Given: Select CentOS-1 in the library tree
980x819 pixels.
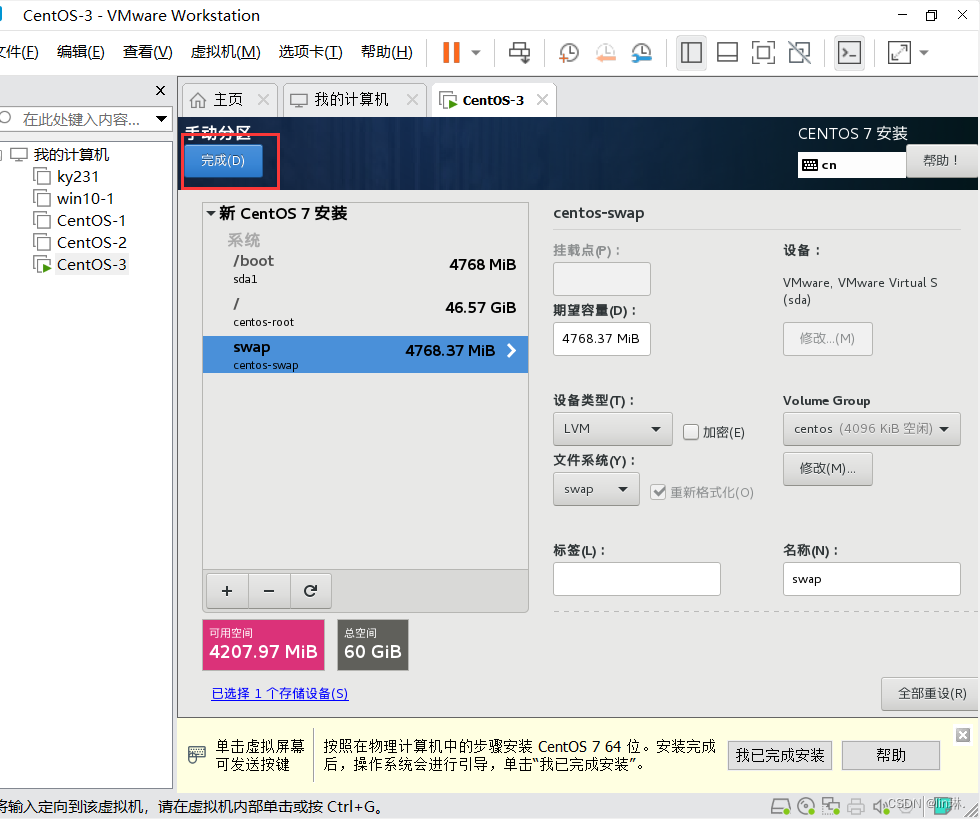Looking at the screenshot, I should 91,221.
